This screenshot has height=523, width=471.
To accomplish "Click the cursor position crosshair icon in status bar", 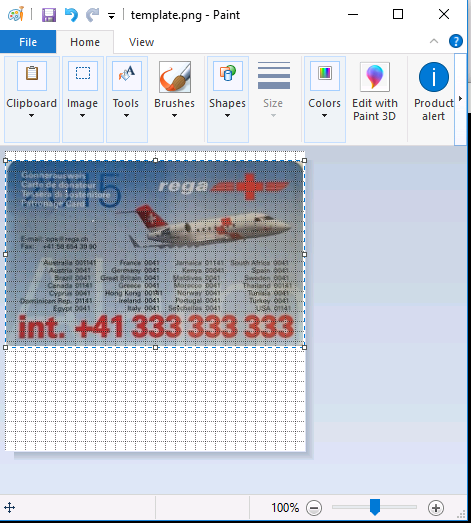I will (x=9, y=508).
